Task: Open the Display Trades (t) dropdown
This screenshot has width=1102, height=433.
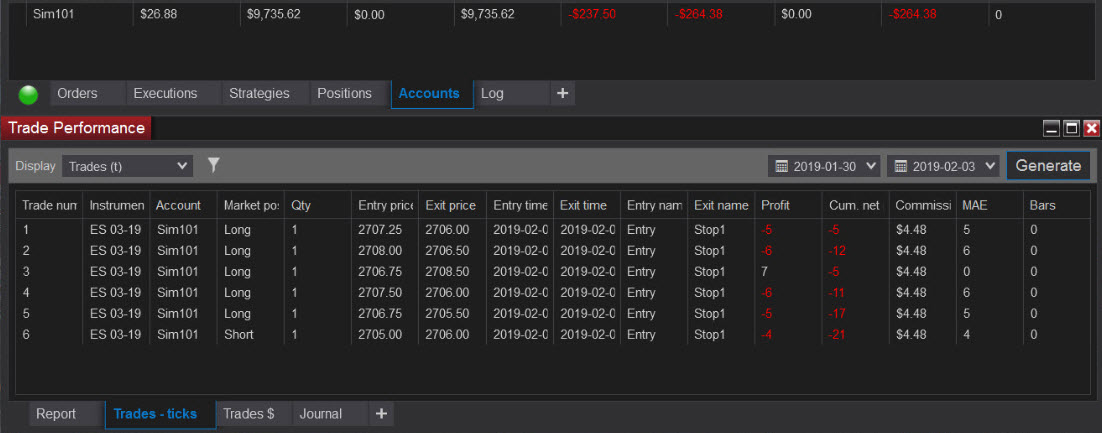Action: [x=127, y=167]
